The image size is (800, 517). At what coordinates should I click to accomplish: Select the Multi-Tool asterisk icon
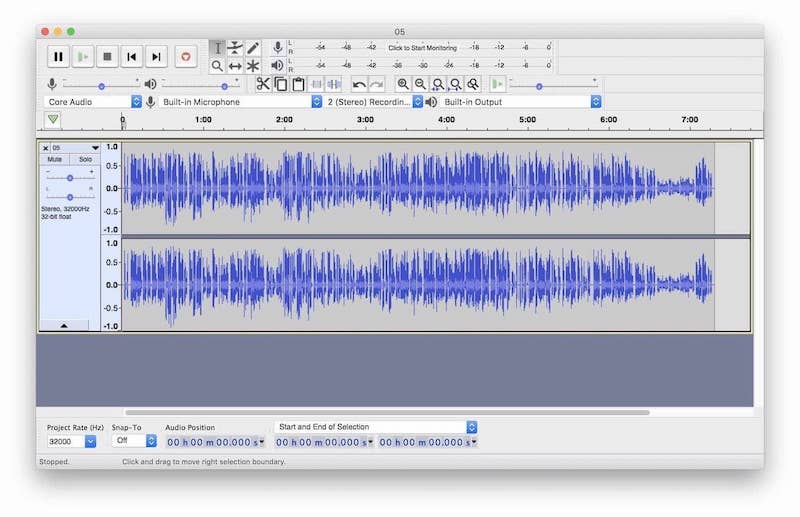[x=253, y=66]
